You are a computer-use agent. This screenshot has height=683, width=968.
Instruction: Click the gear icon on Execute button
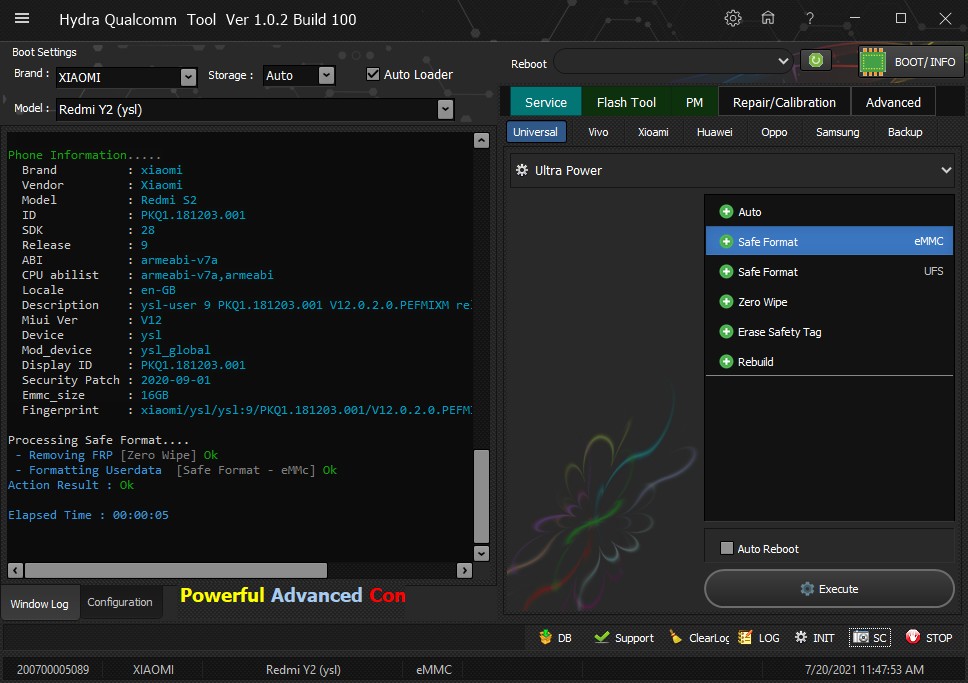pos(807,589)
